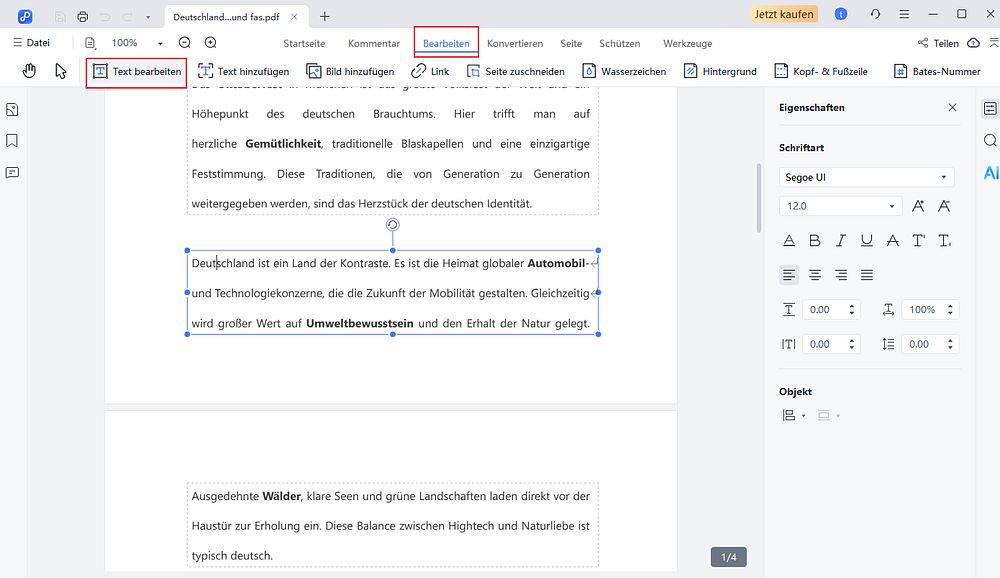Justify text alignment

867,275
